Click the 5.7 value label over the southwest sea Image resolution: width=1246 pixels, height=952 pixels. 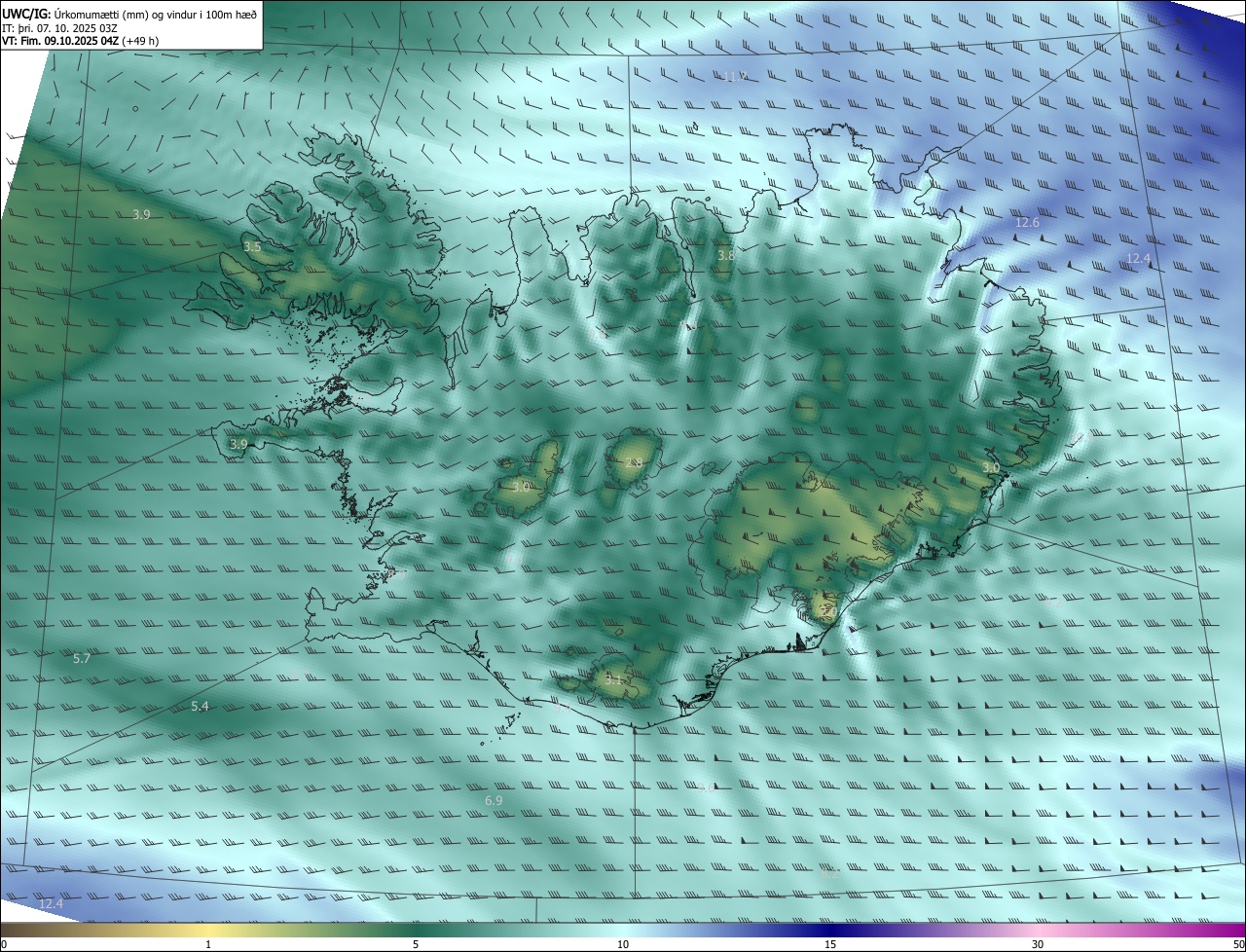tap(82, 659)
